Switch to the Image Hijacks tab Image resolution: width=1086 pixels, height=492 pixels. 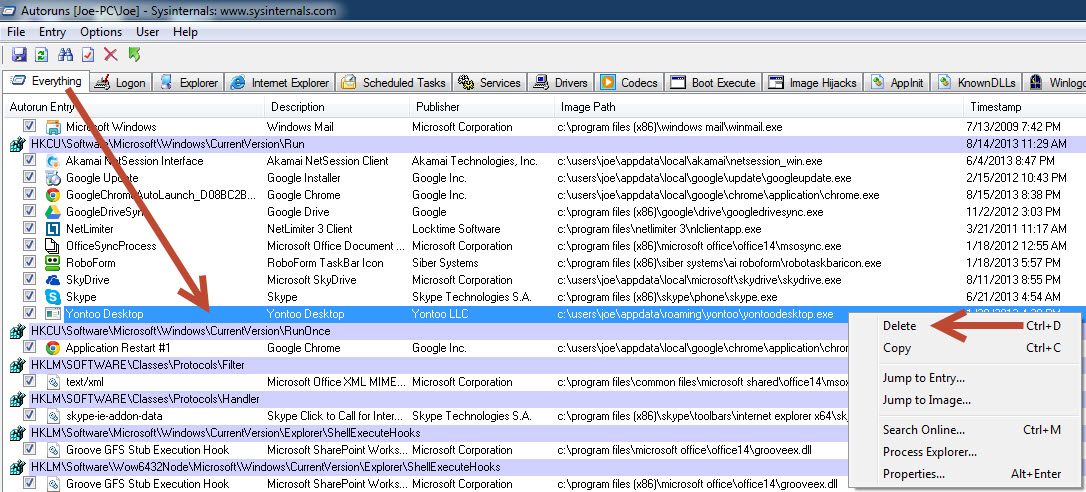point(813,82)
